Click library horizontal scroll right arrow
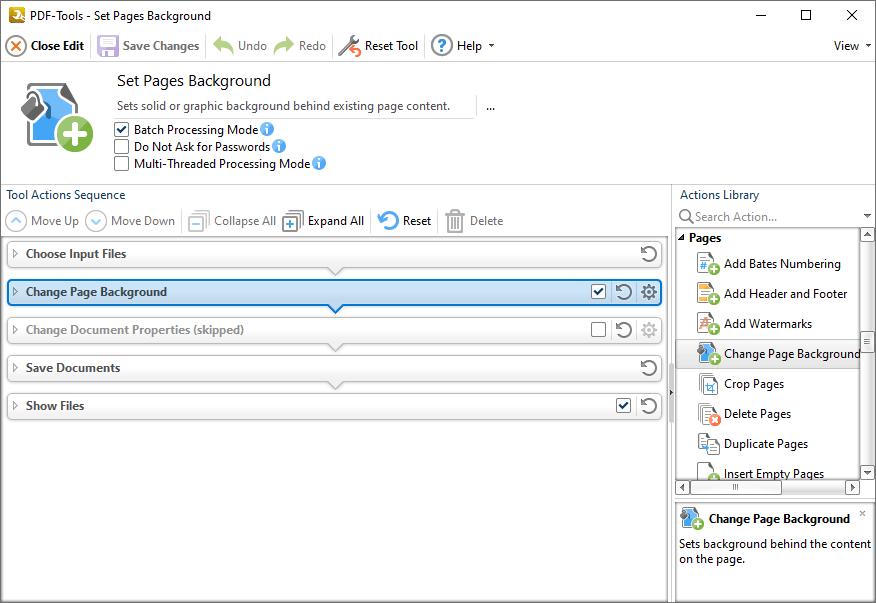 pyautogui.click(x=853, y=487)
